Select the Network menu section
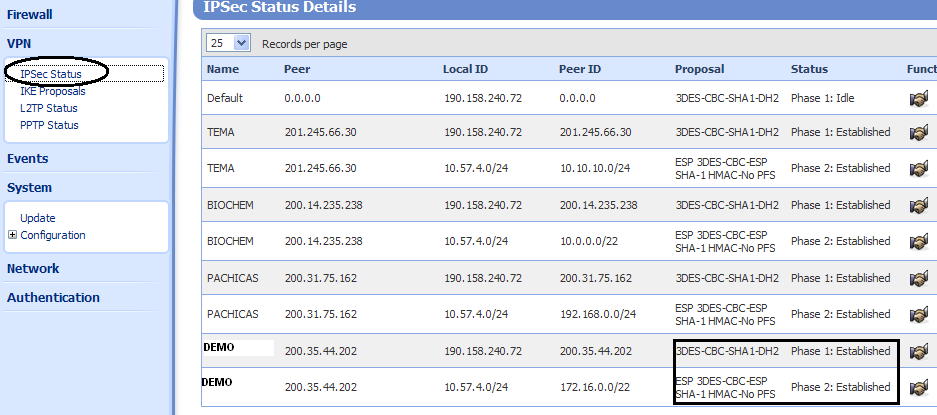Image resolution: width=937 pixels, height=415 pixels. coord(33,268)
